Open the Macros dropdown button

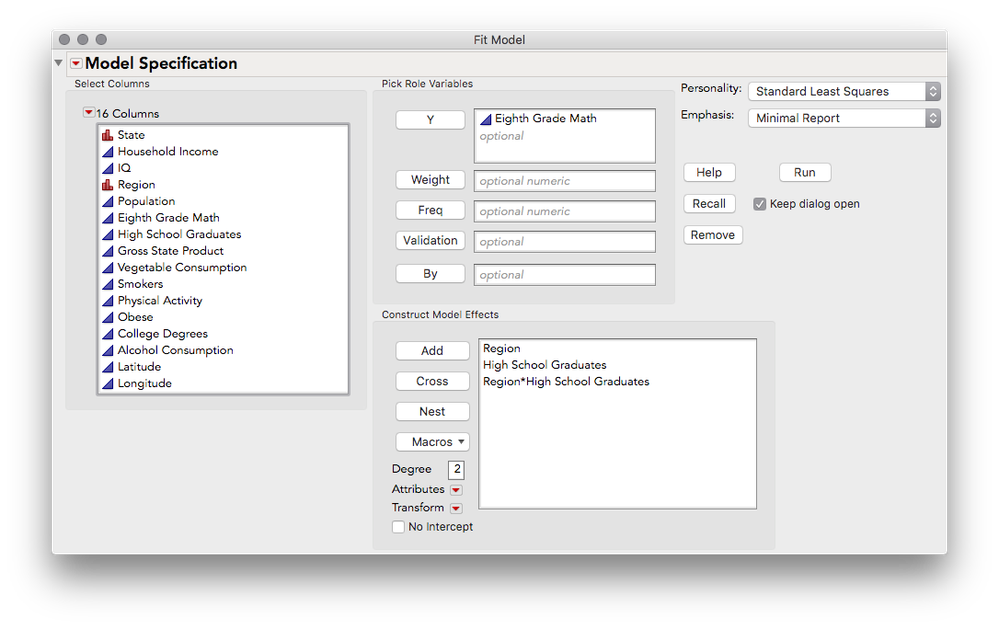pos(433,441)
